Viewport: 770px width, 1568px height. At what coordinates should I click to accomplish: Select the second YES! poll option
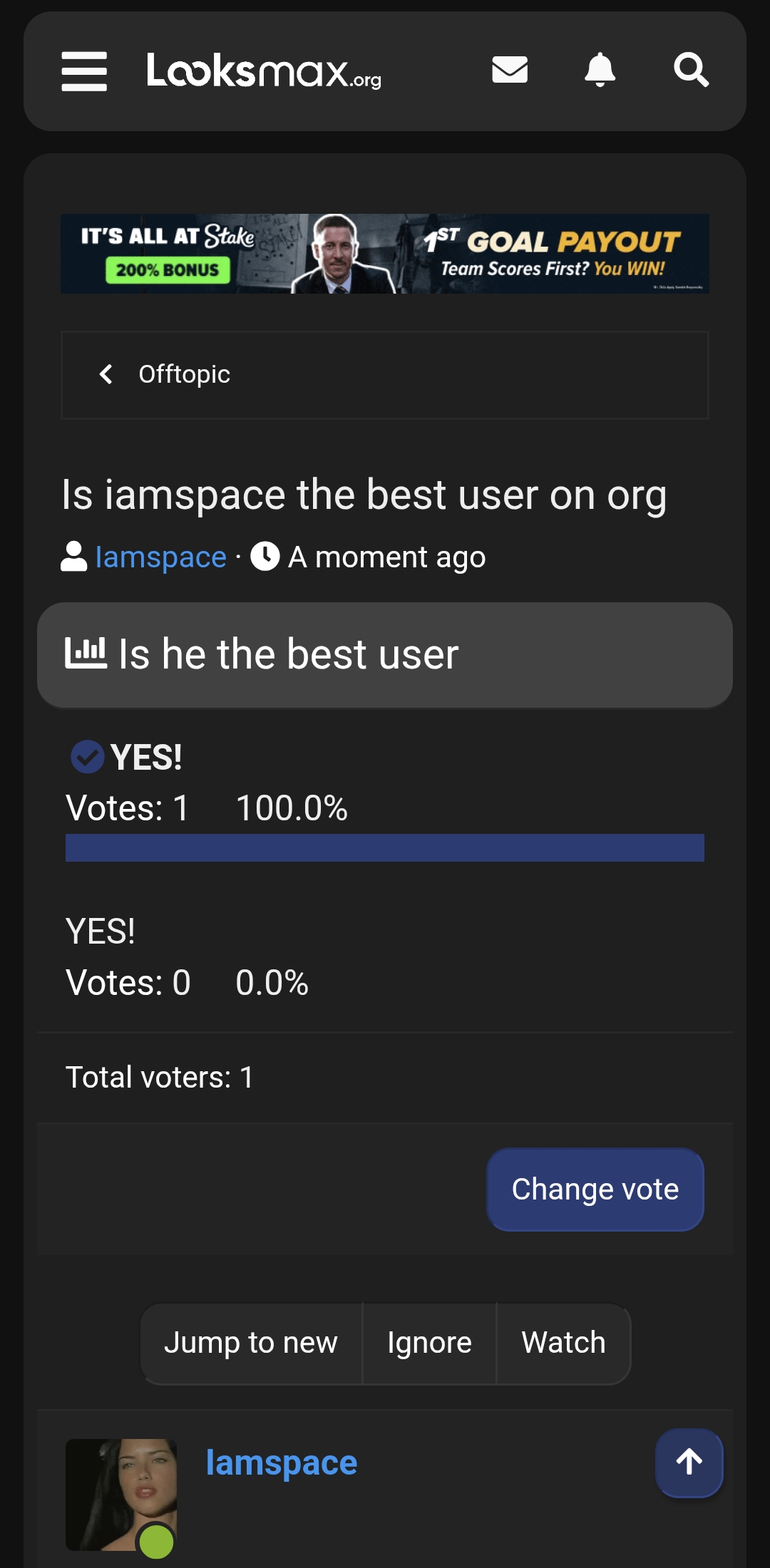pos(101,931)
